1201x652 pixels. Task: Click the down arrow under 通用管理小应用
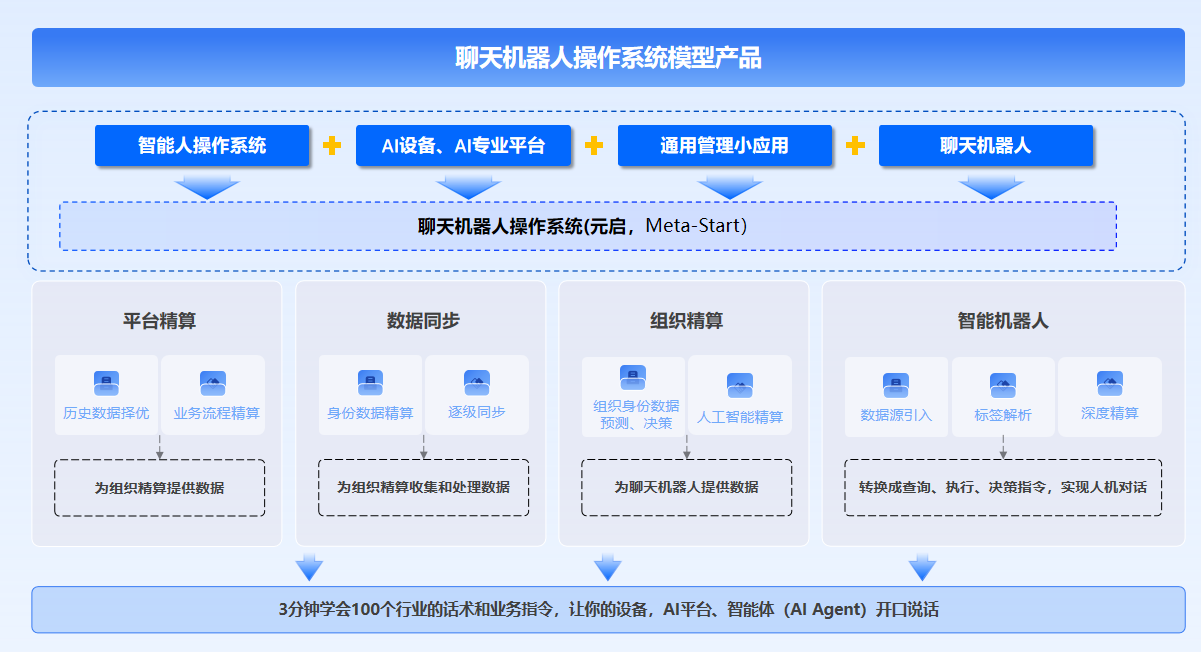pos(729,187)
